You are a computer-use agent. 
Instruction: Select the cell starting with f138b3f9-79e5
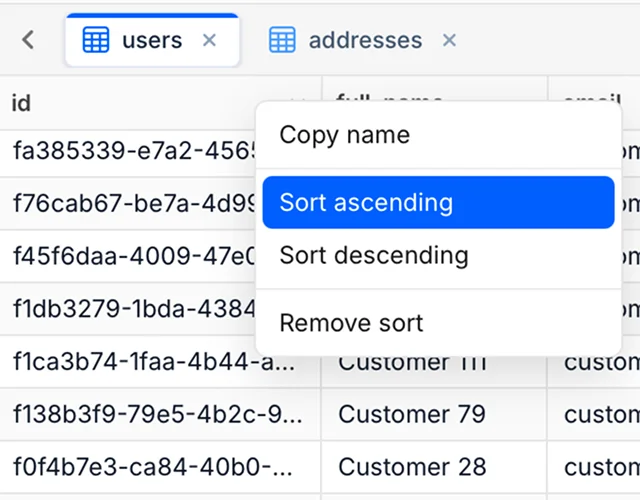(x=160, y=414)
